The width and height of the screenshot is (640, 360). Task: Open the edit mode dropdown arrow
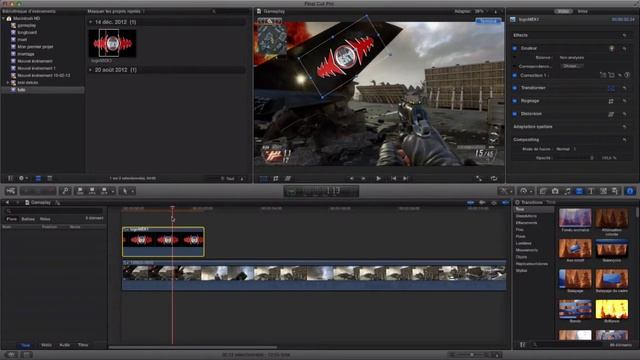tap(113, 191)
